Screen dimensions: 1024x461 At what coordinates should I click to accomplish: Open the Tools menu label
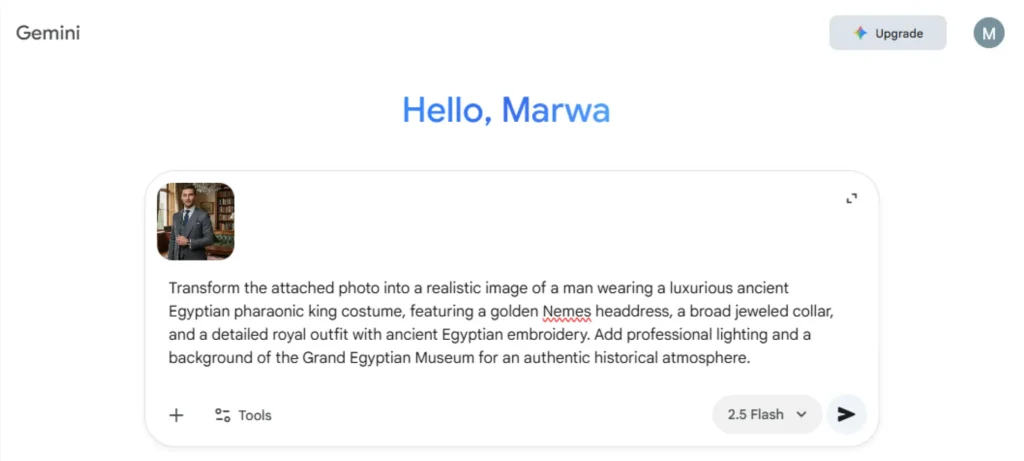coord(255,415)
